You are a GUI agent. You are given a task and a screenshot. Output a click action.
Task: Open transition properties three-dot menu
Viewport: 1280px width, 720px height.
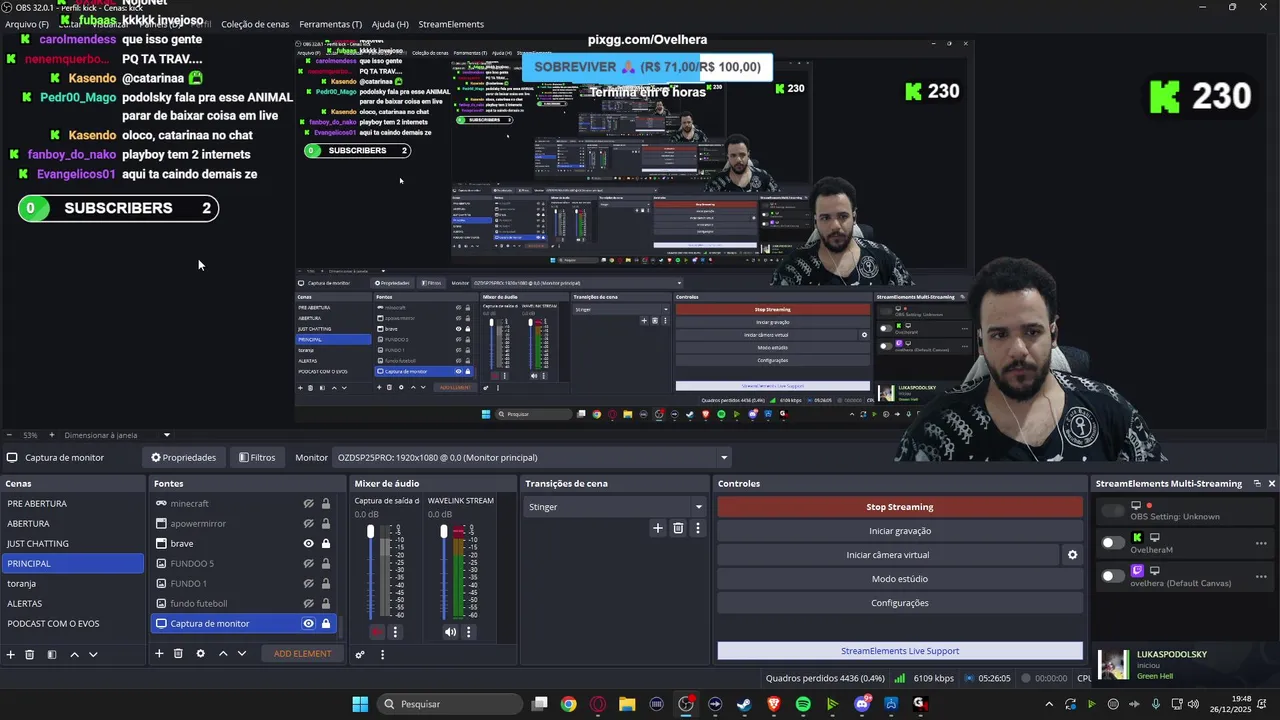[x=698, y=528]
